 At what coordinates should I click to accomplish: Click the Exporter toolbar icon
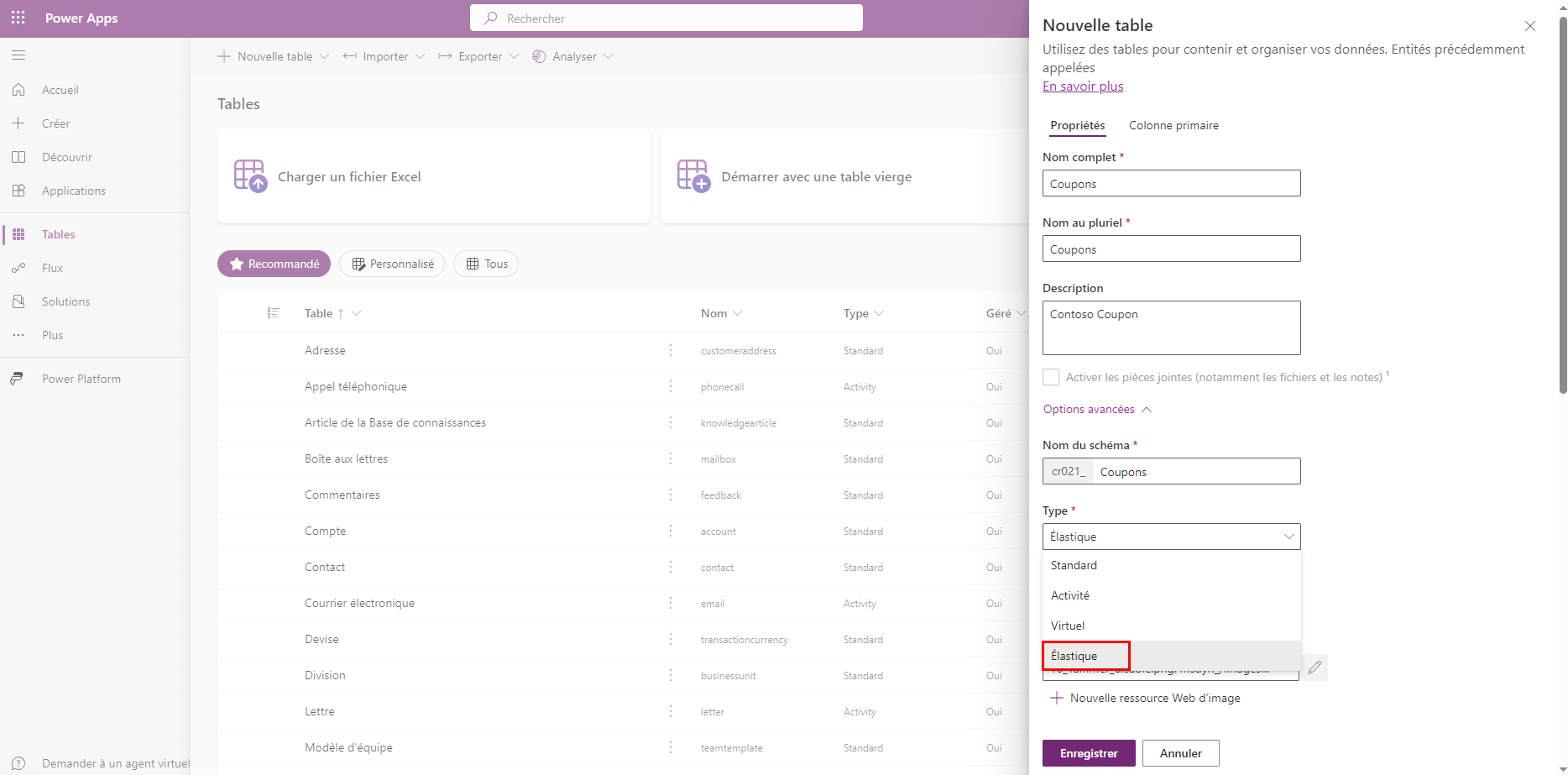click(x=446, y=55)
